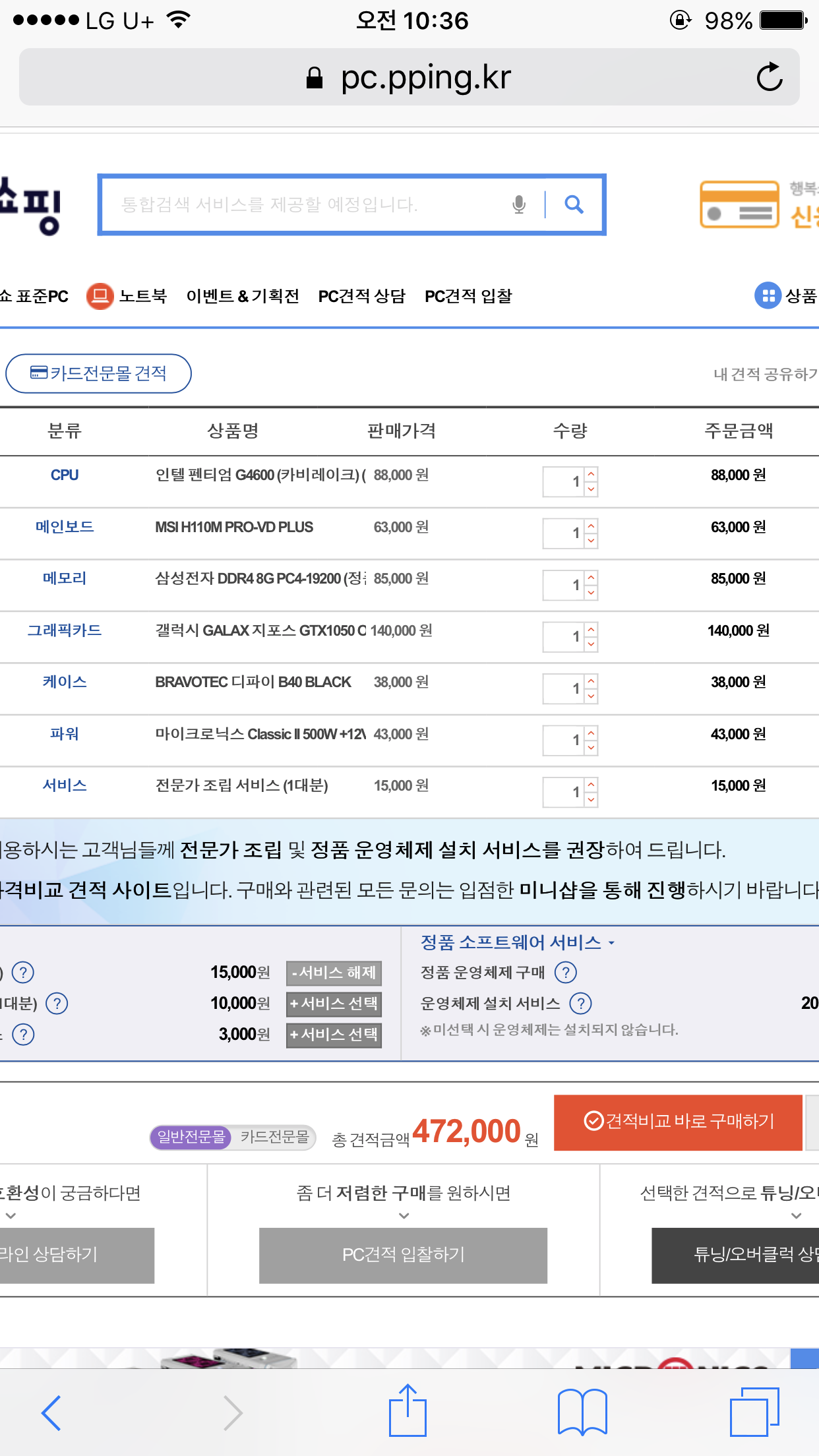Click the CPU category link
The image size is (819, 1456).
(65, 475)
